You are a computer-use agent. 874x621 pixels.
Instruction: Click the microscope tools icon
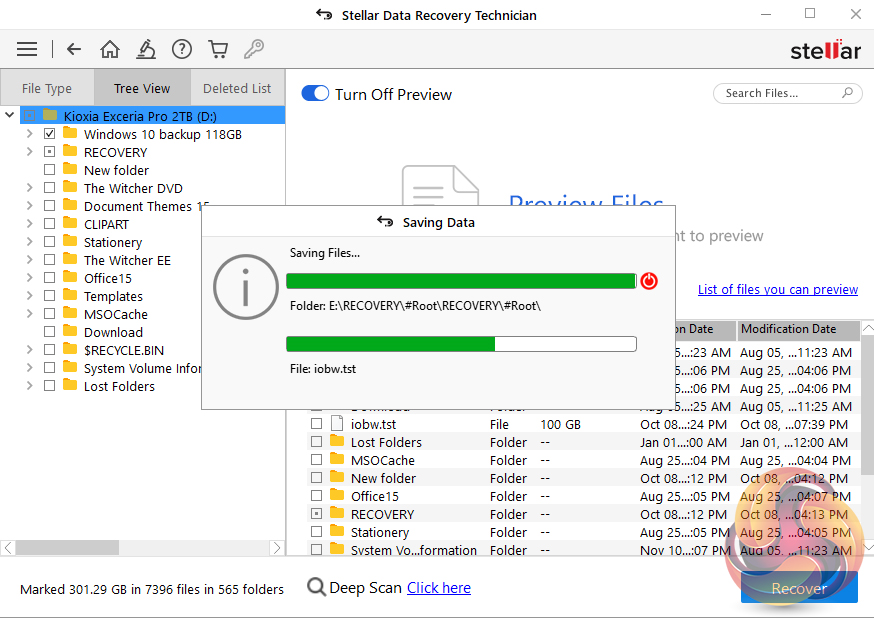pos(146,49)
